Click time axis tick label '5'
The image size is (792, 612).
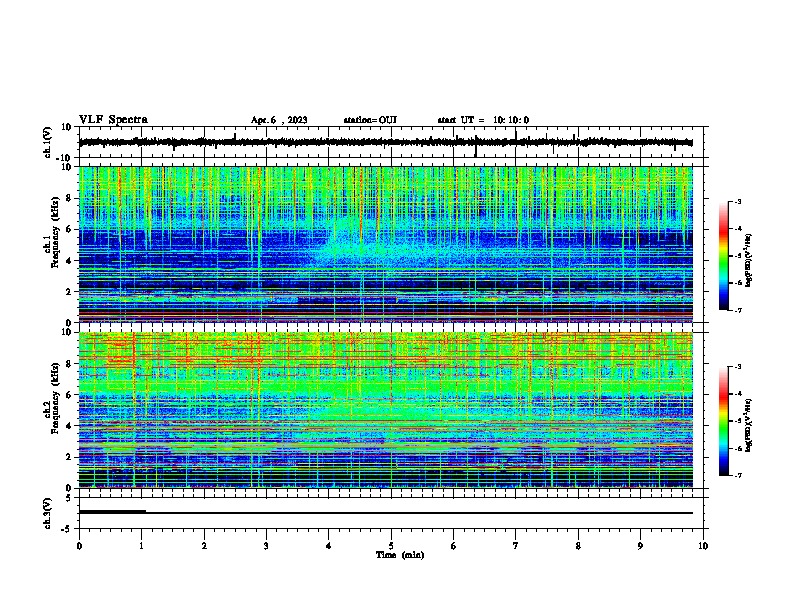[x=391, y=546]
